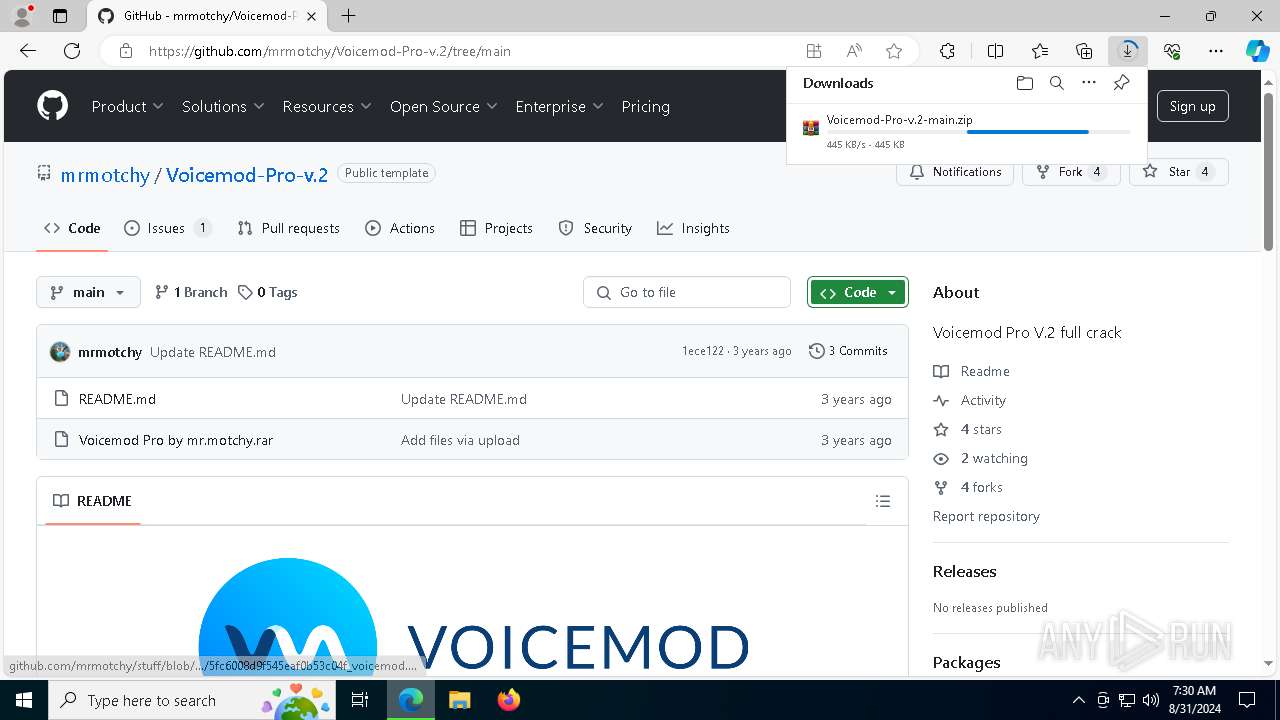Toggle split screen view icon

point(995,51)
